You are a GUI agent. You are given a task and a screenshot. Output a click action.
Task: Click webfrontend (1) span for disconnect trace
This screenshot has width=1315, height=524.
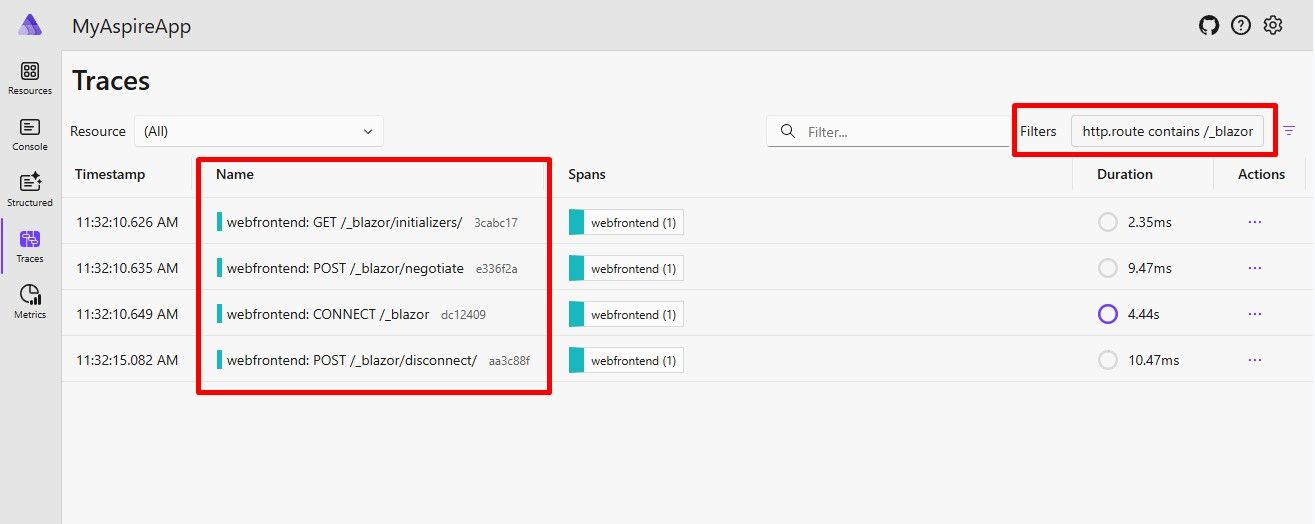coord(626,360)
